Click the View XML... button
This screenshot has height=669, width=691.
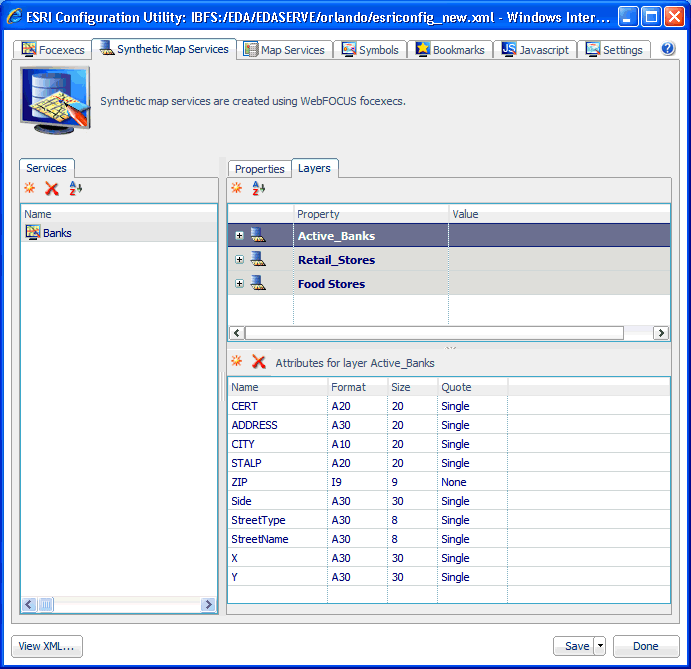tap(47, 646)
